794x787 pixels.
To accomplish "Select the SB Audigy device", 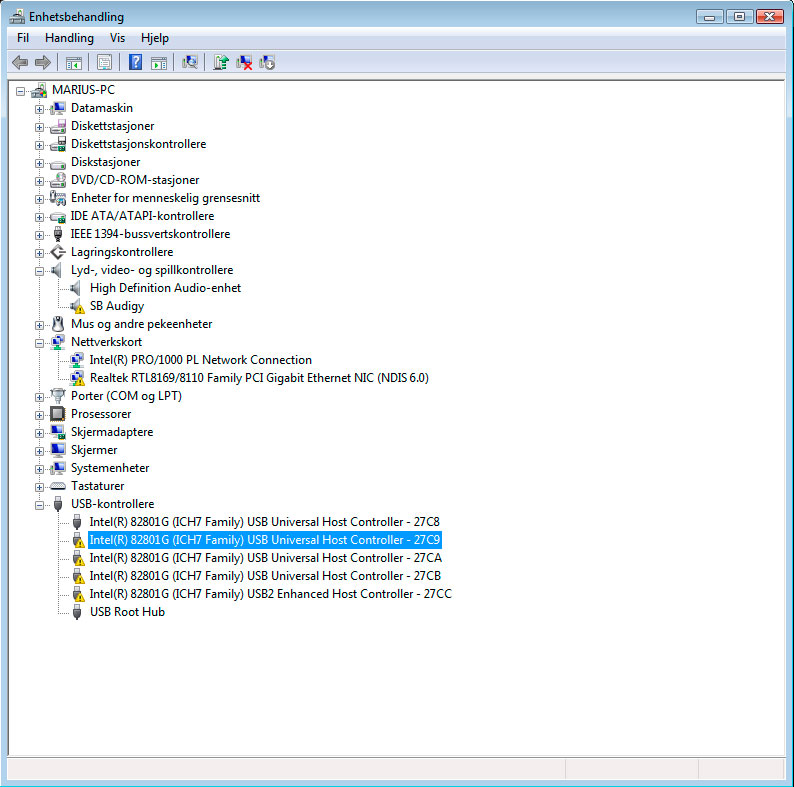I will 117,306.
